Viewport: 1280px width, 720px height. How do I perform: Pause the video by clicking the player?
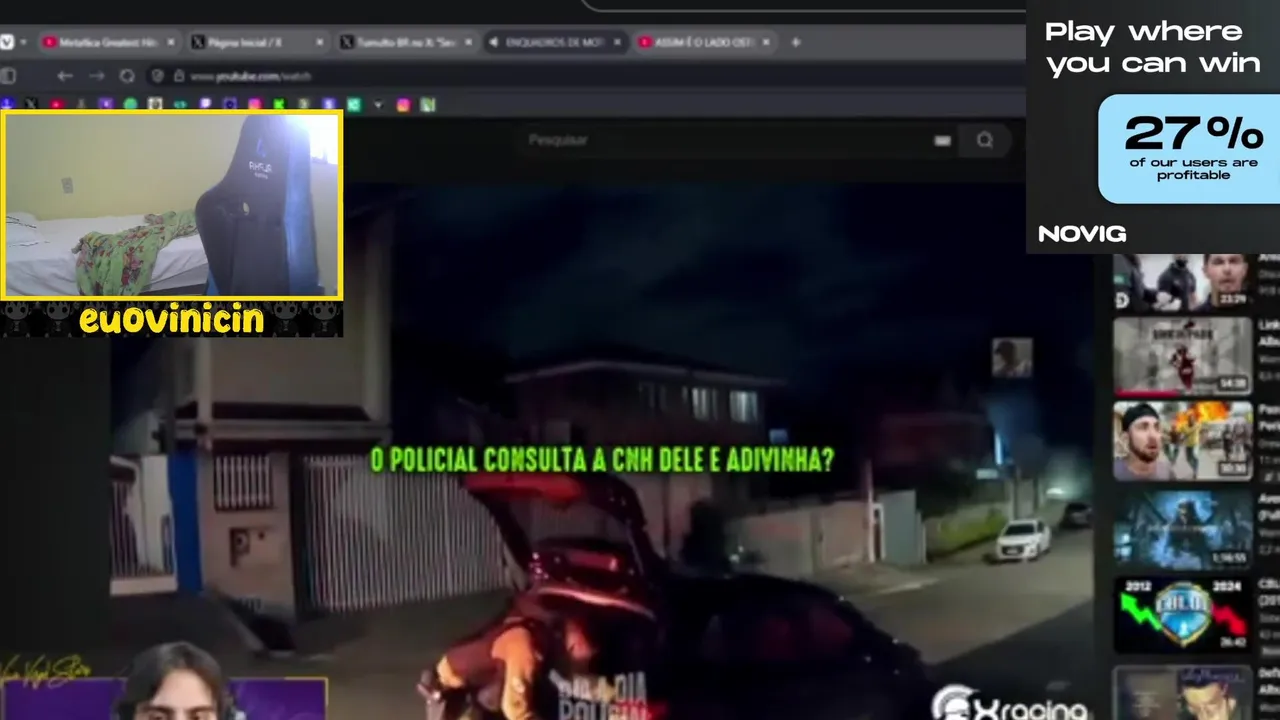tap(600, 450)
